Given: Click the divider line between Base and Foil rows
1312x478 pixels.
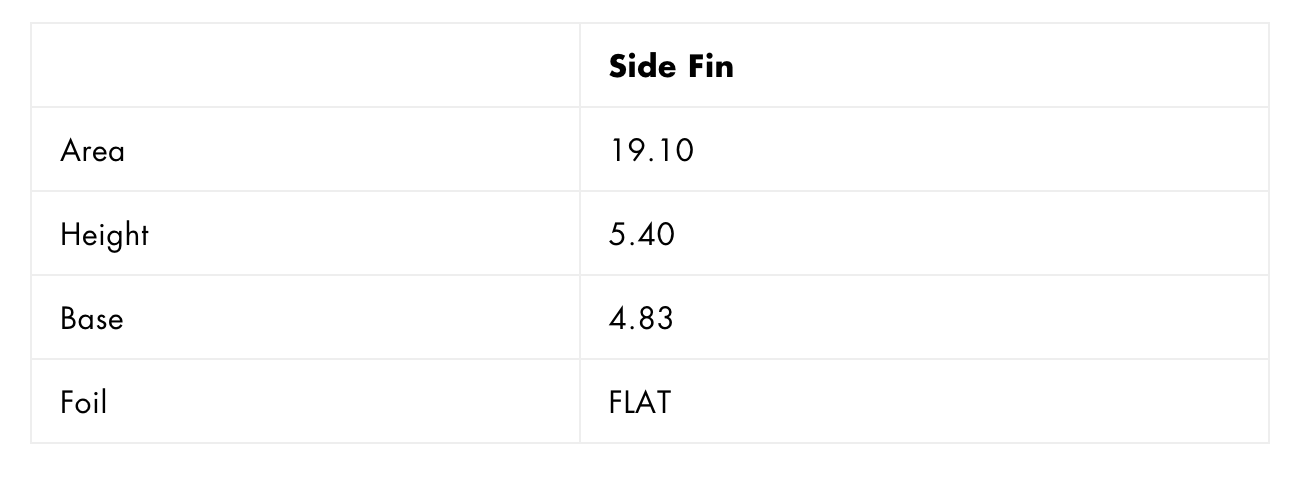Looking at the screenshot, I should click(x=650, y=359).
